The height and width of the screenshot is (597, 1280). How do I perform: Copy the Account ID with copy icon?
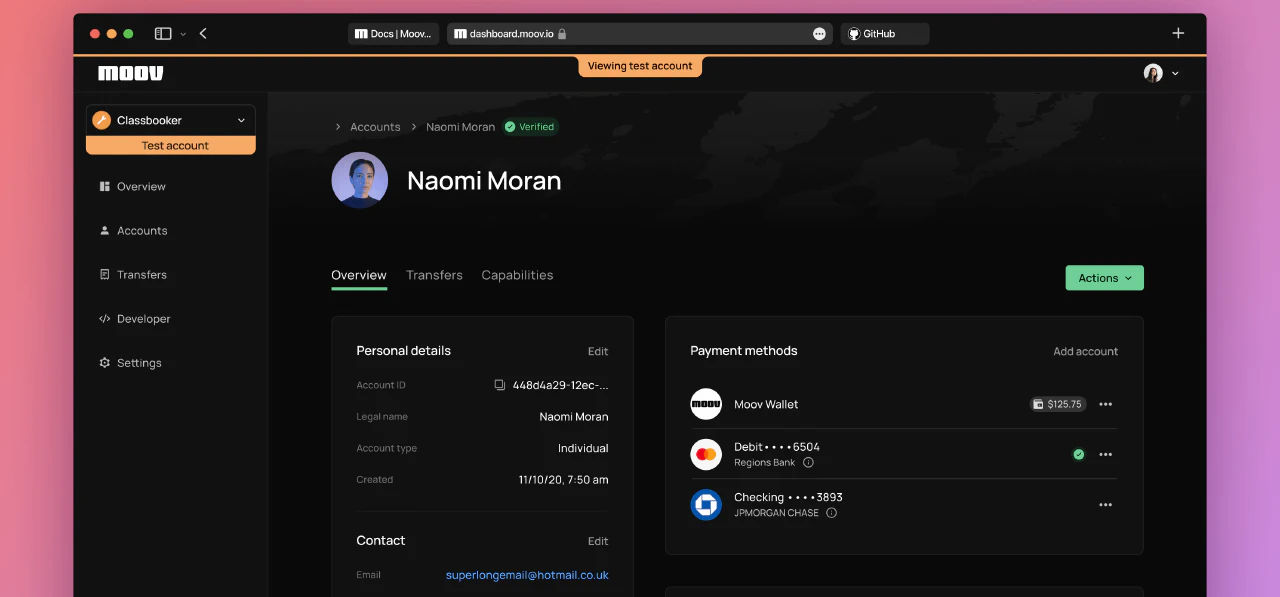point(500,385)
